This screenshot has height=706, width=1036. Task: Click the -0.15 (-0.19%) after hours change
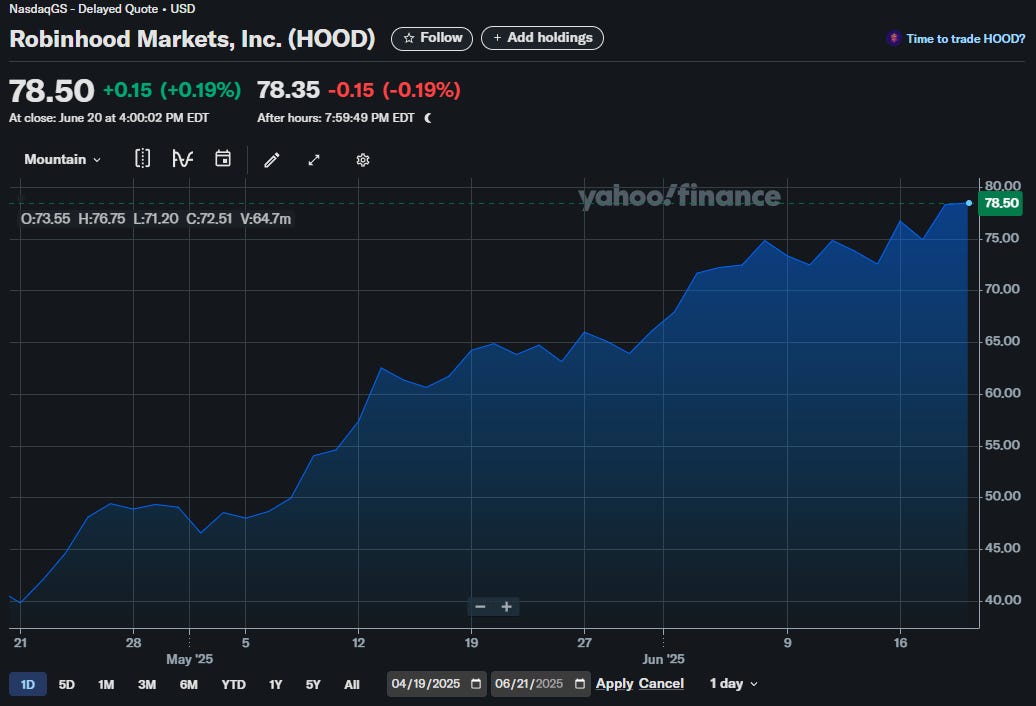coord(394,90)
